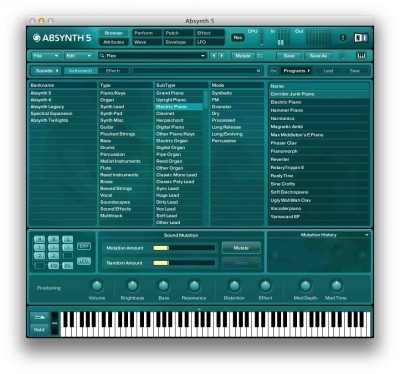Viewport: 400px width, 374px height.
Task: Adjust the Mutation Amount slider
Action: pos(184,248)
